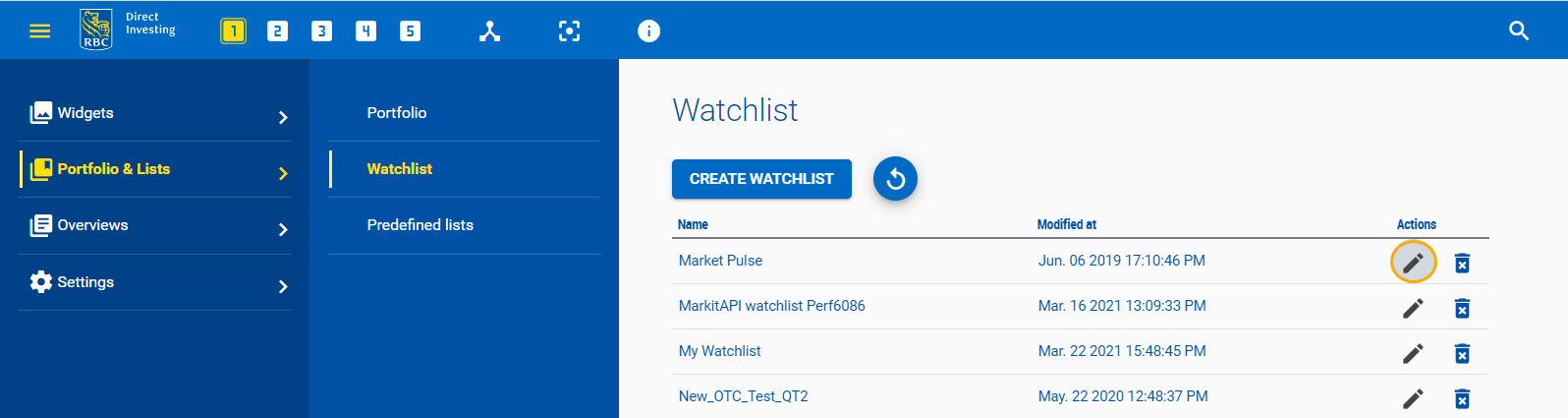This screenshot has height=418, width=1568.
Task: Open the information icon
Action: coord(648,31)
